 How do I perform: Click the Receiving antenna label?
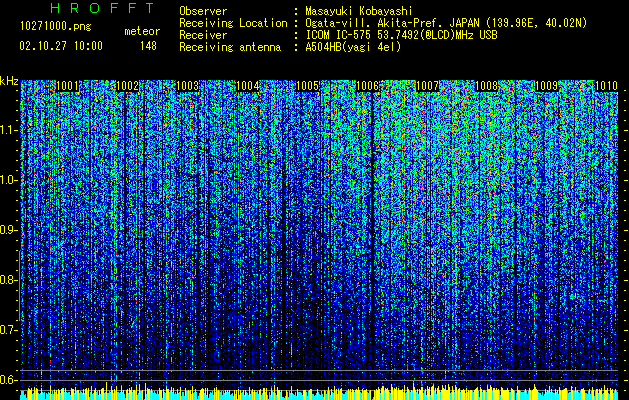[230, 47]
